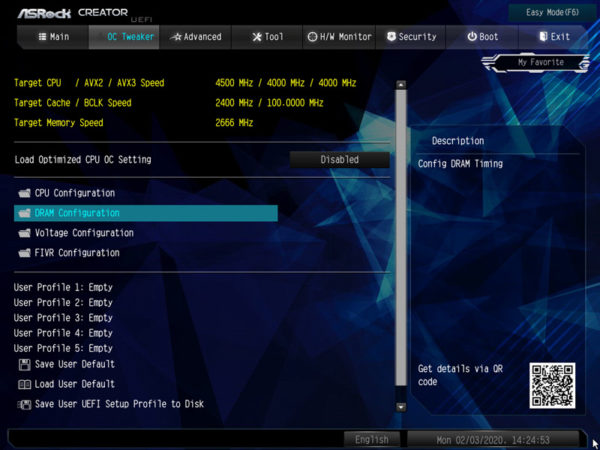
Task: Switch to the Advanced tab
Action: click(195, 37)
